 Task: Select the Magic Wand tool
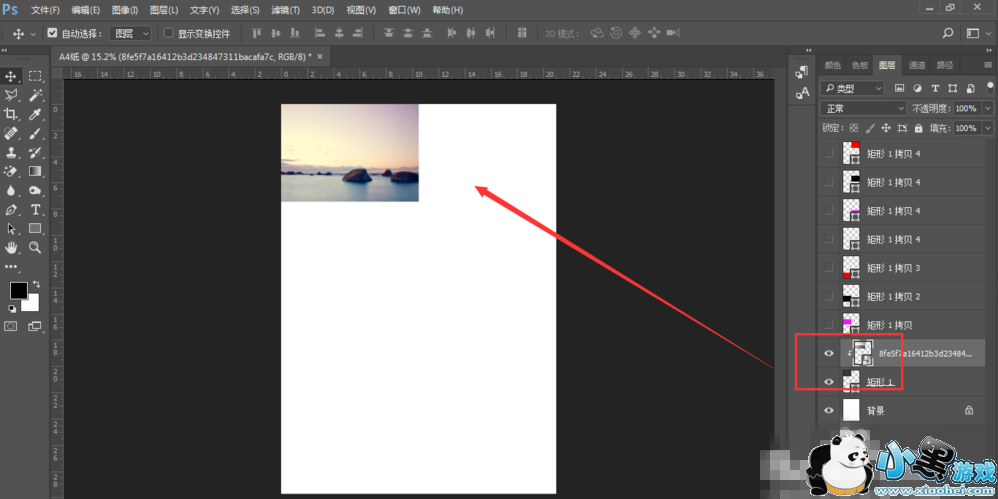click(35, 95)
